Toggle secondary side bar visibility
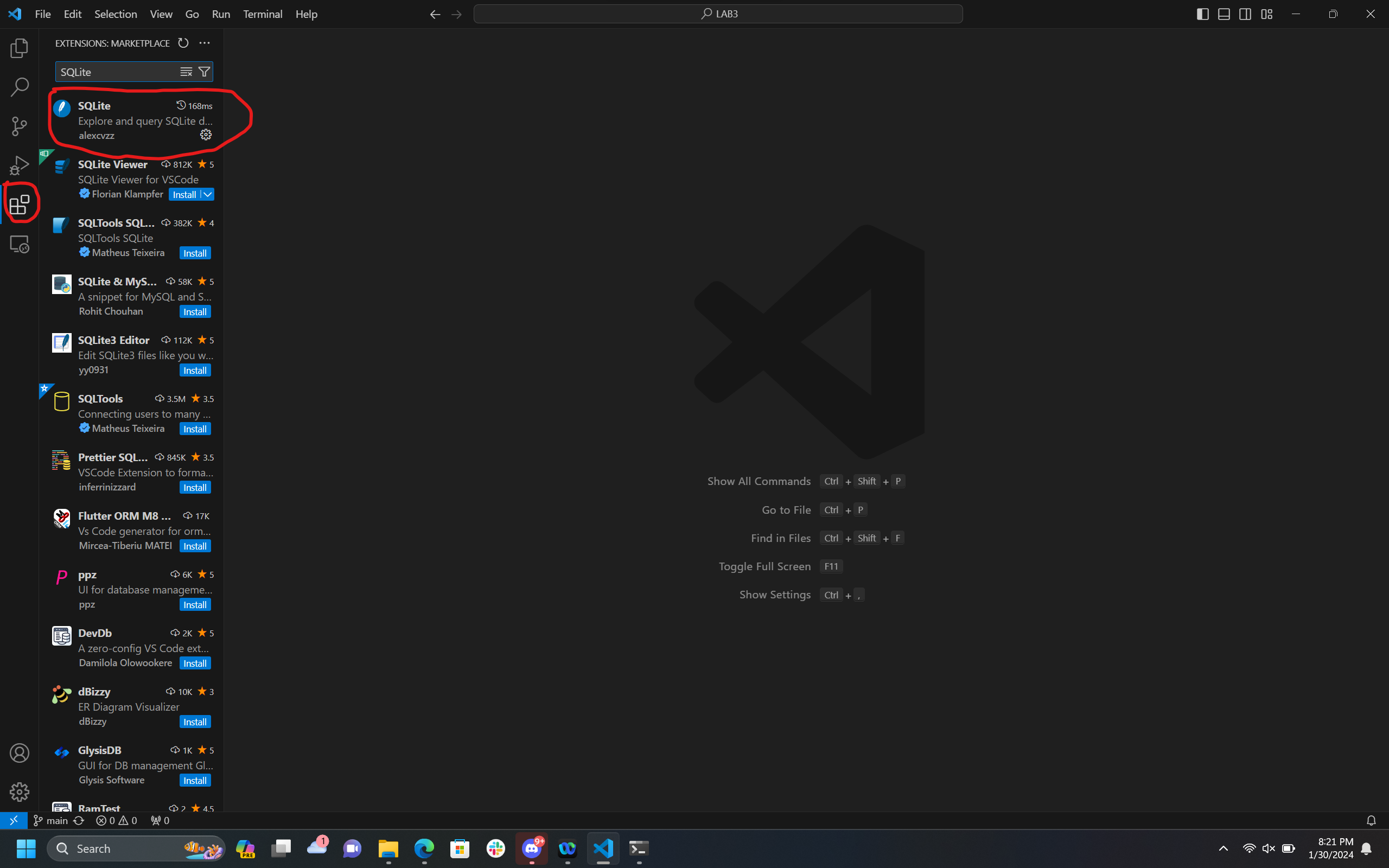The height and width of the screenshot is (868, 1389). coord(1245,14)
